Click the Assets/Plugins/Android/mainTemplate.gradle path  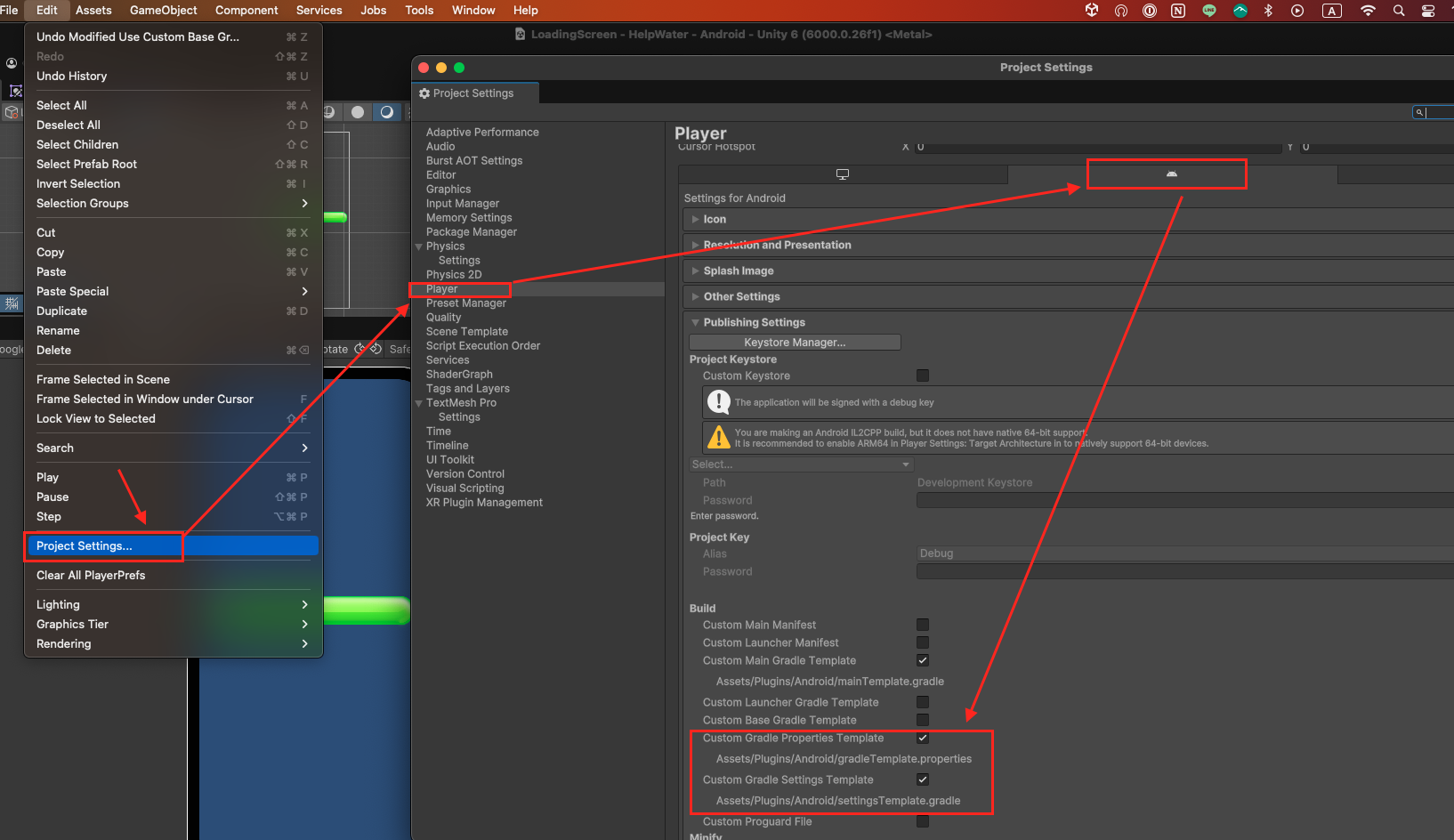[830, 682]
